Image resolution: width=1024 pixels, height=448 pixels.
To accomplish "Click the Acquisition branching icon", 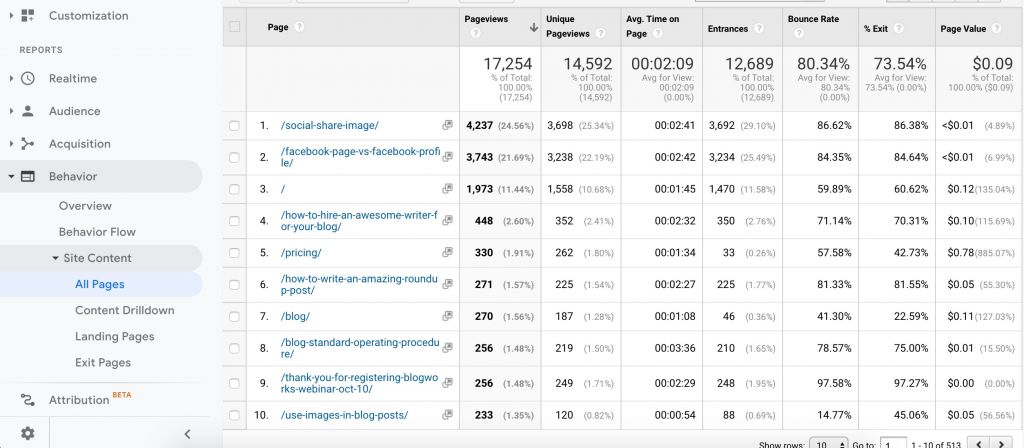I will pyautogui.click(x=28, y=144).
